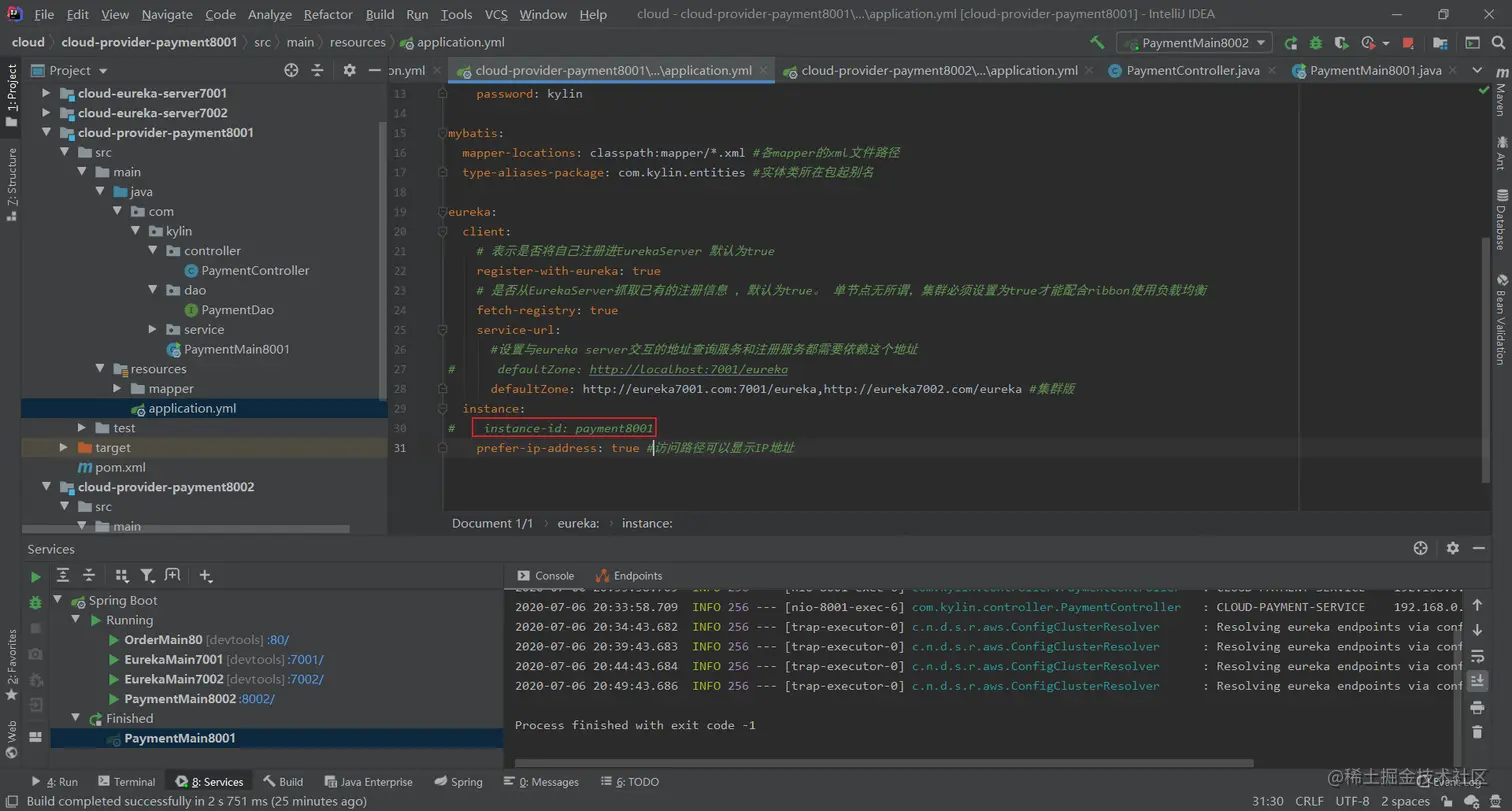The height and width of the screenshot is (811, 1512).
Task: Open the VCS menu
Action: (x=496, y=14)
